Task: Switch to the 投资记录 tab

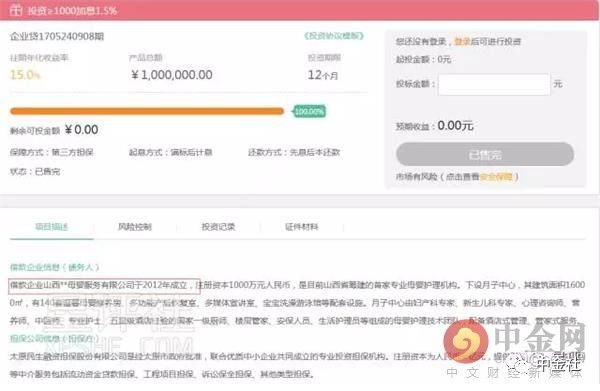Action: click(218, 227)
